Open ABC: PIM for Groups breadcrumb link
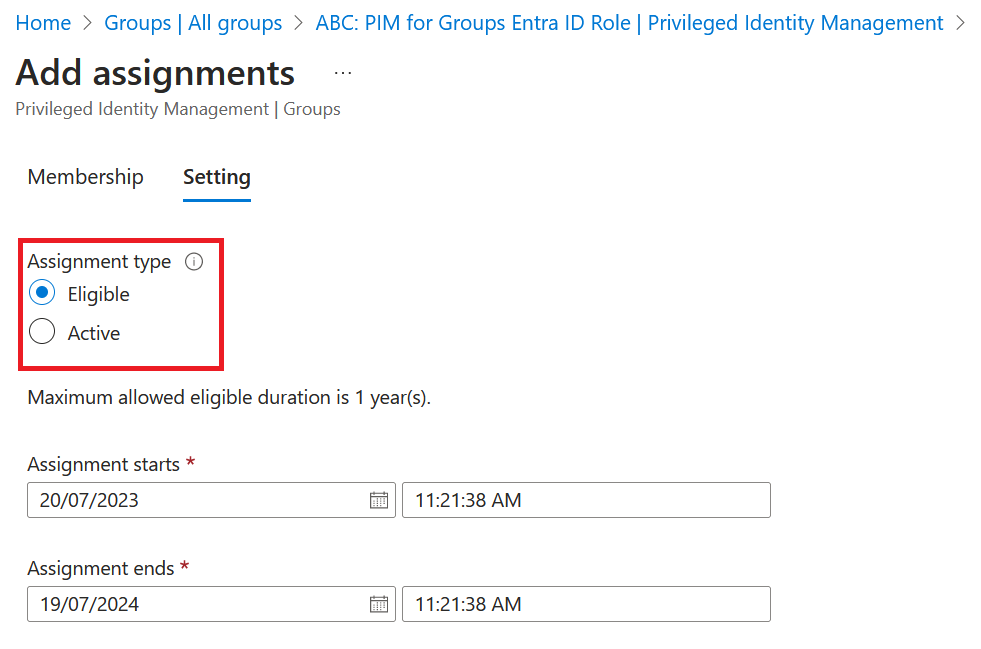The image size is (981, 649). 629,23
